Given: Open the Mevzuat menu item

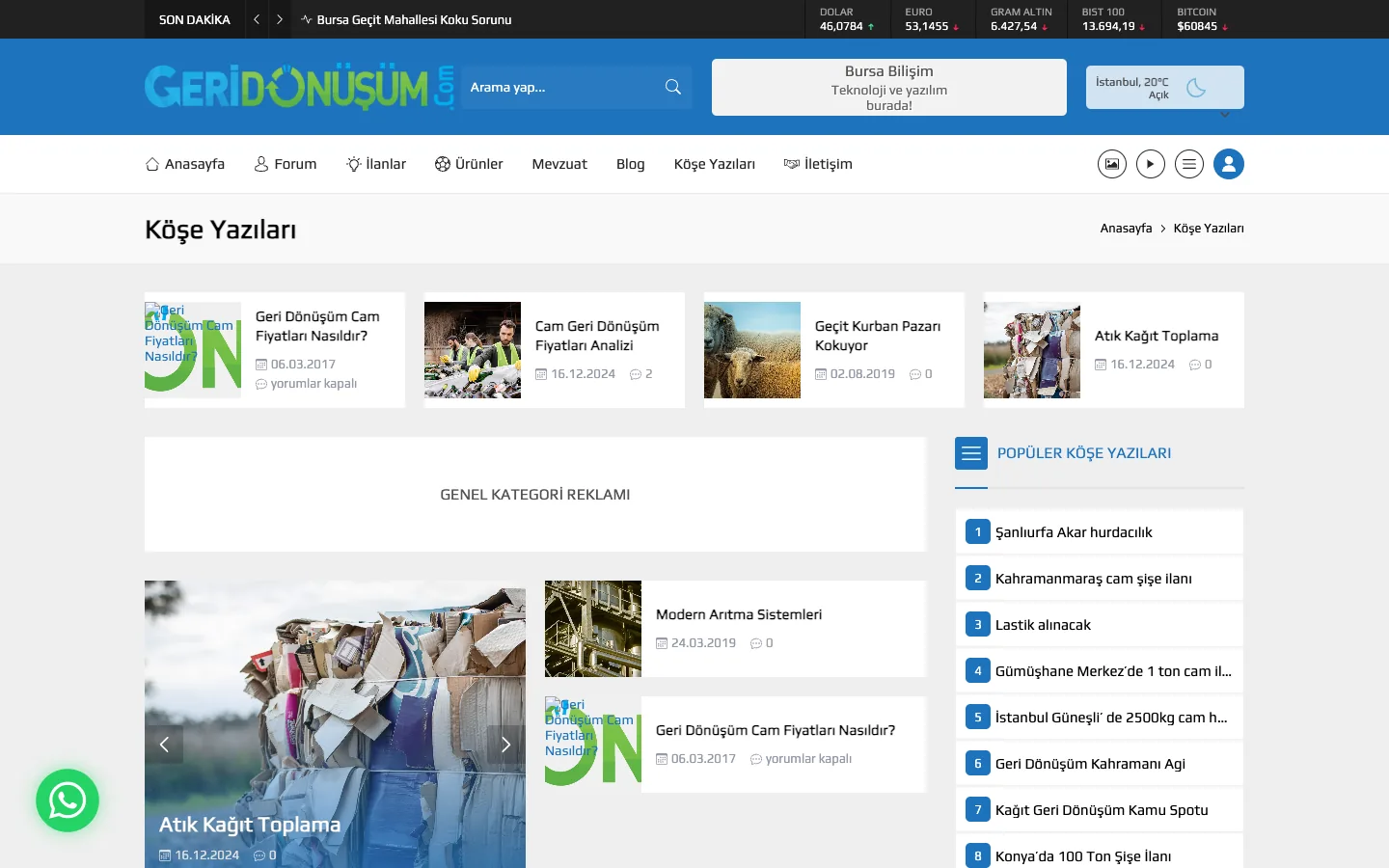Looking at the screenshot, I should coord(559,164).
